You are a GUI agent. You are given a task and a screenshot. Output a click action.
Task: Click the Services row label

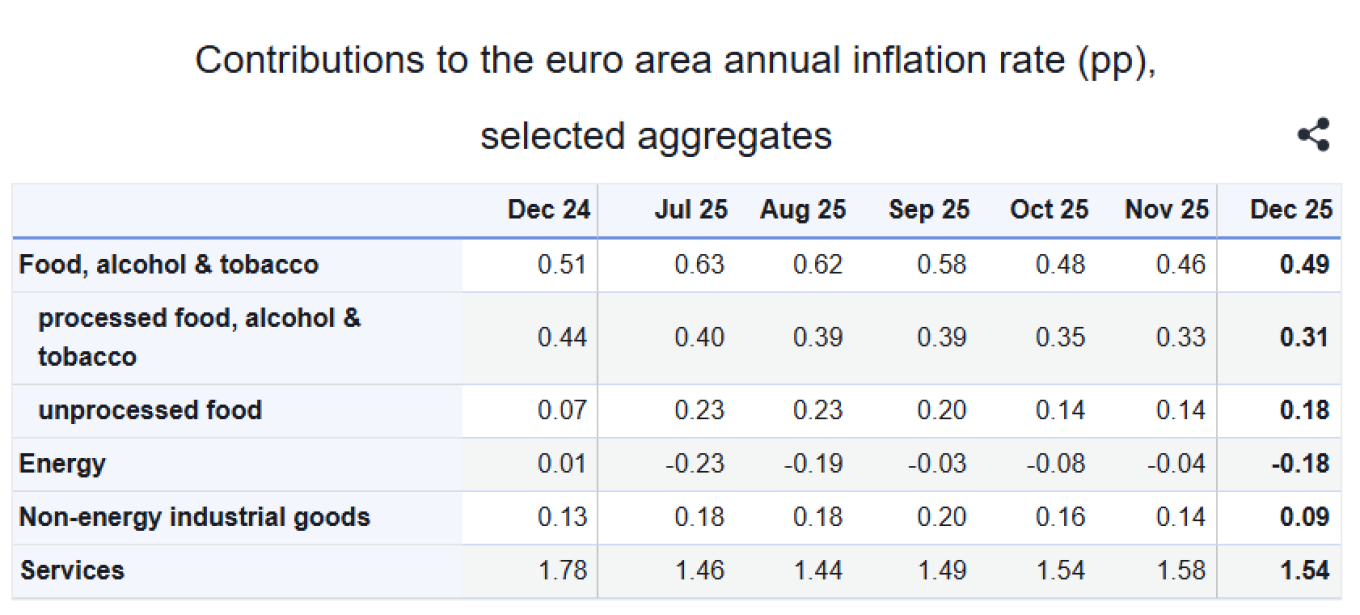72,571
